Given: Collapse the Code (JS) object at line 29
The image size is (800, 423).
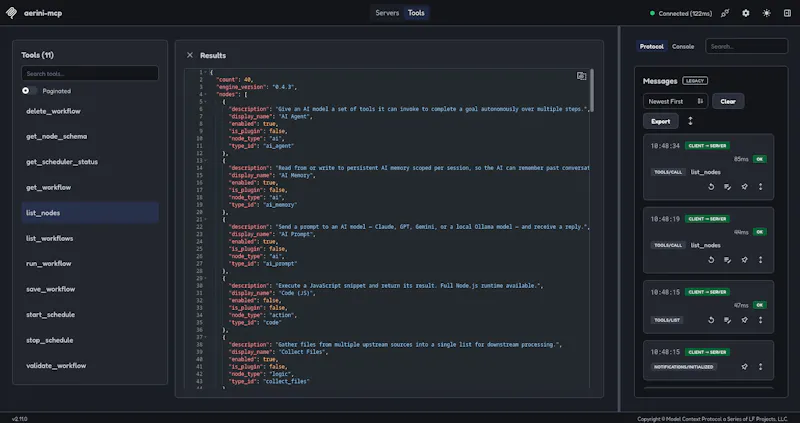Looking at the screenshot, I should pos(206,278).
